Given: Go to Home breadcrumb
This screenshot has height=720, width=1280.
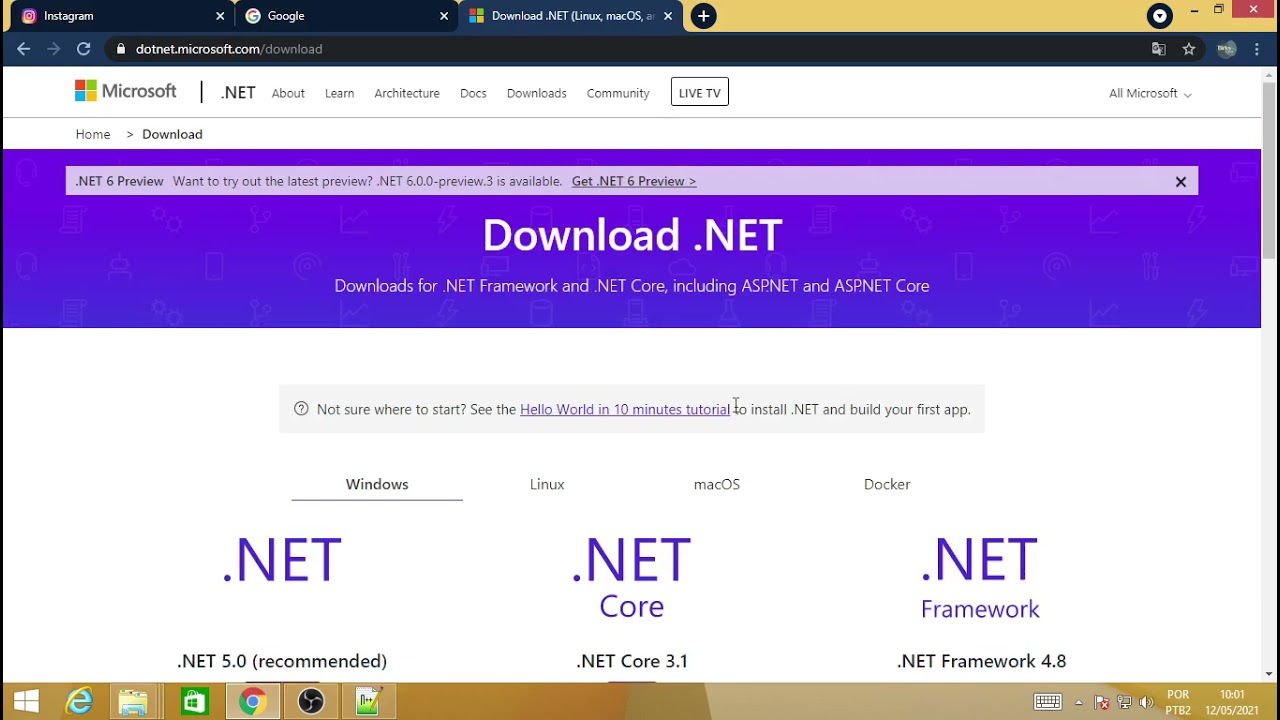Looking at the screenshot, I should coord(93,134).
